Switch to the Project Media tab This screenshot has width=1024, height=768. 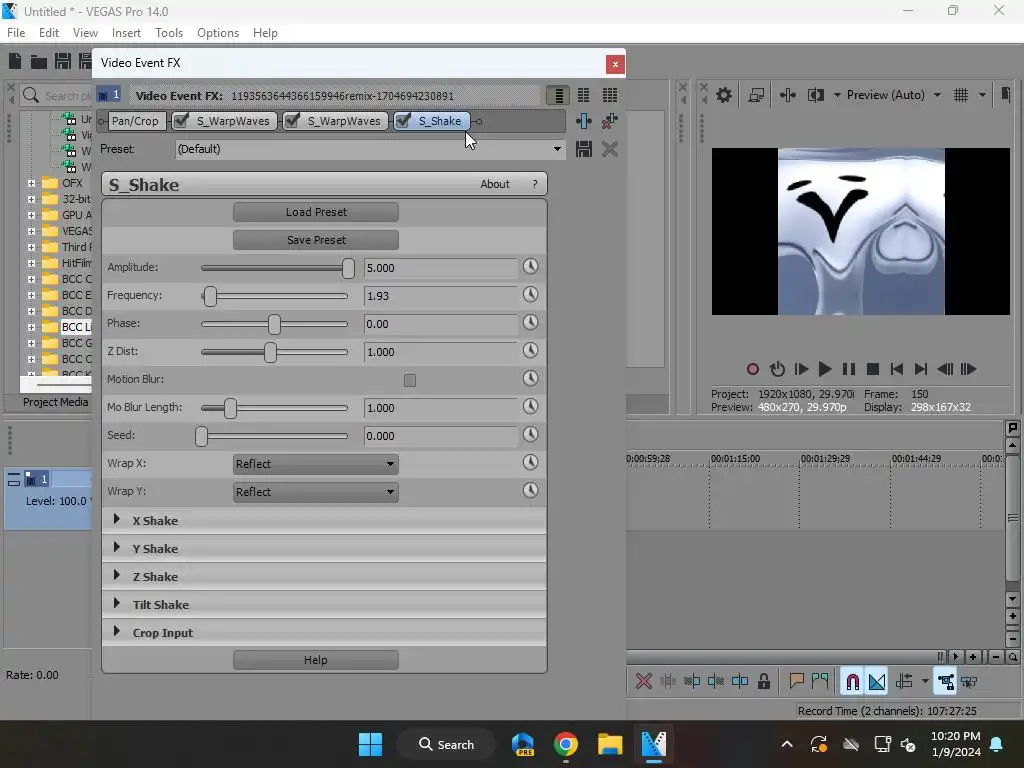coord(56,402)
